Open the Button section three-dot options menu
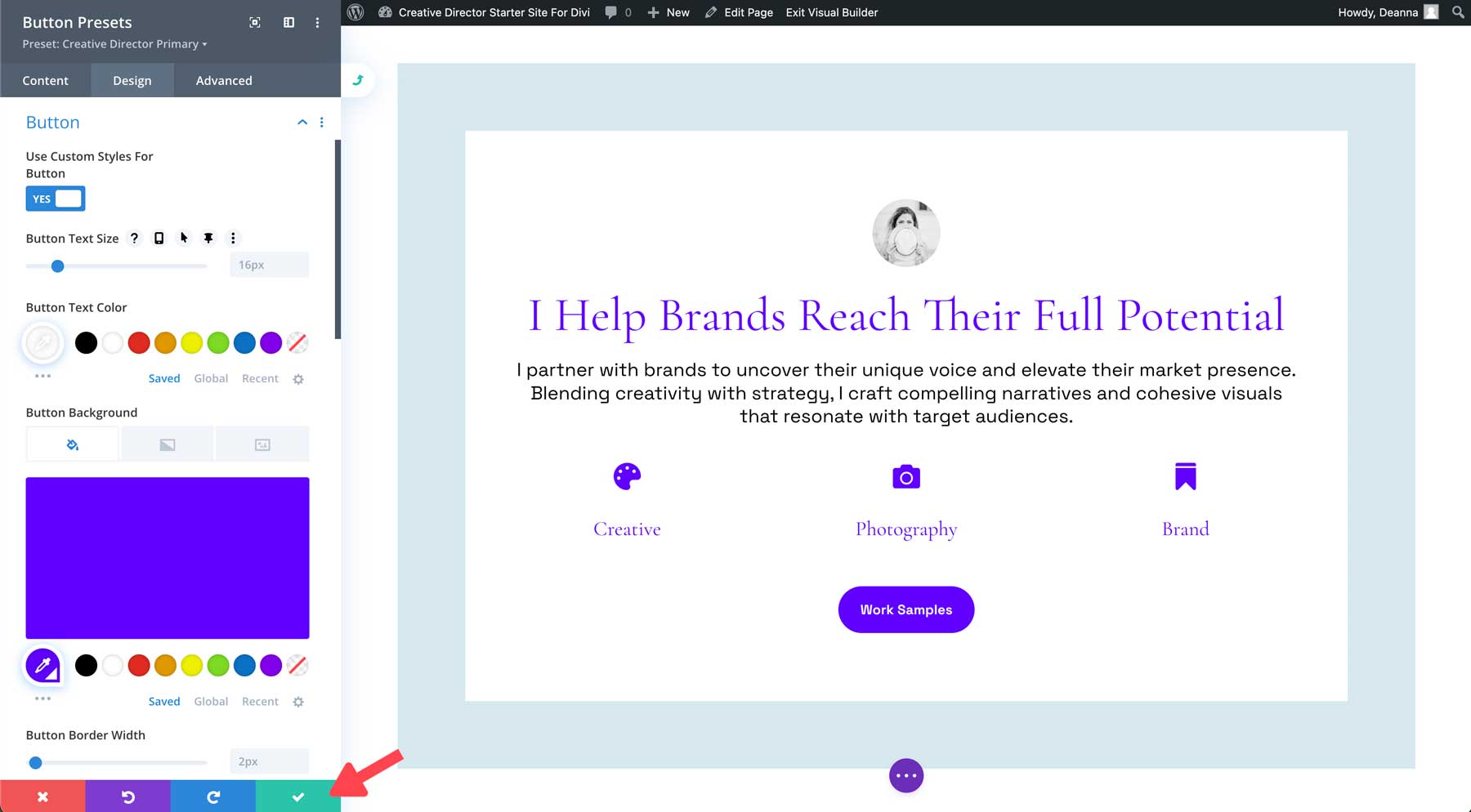This screenshot has height=812, width=1471. [x=321, y=122]
